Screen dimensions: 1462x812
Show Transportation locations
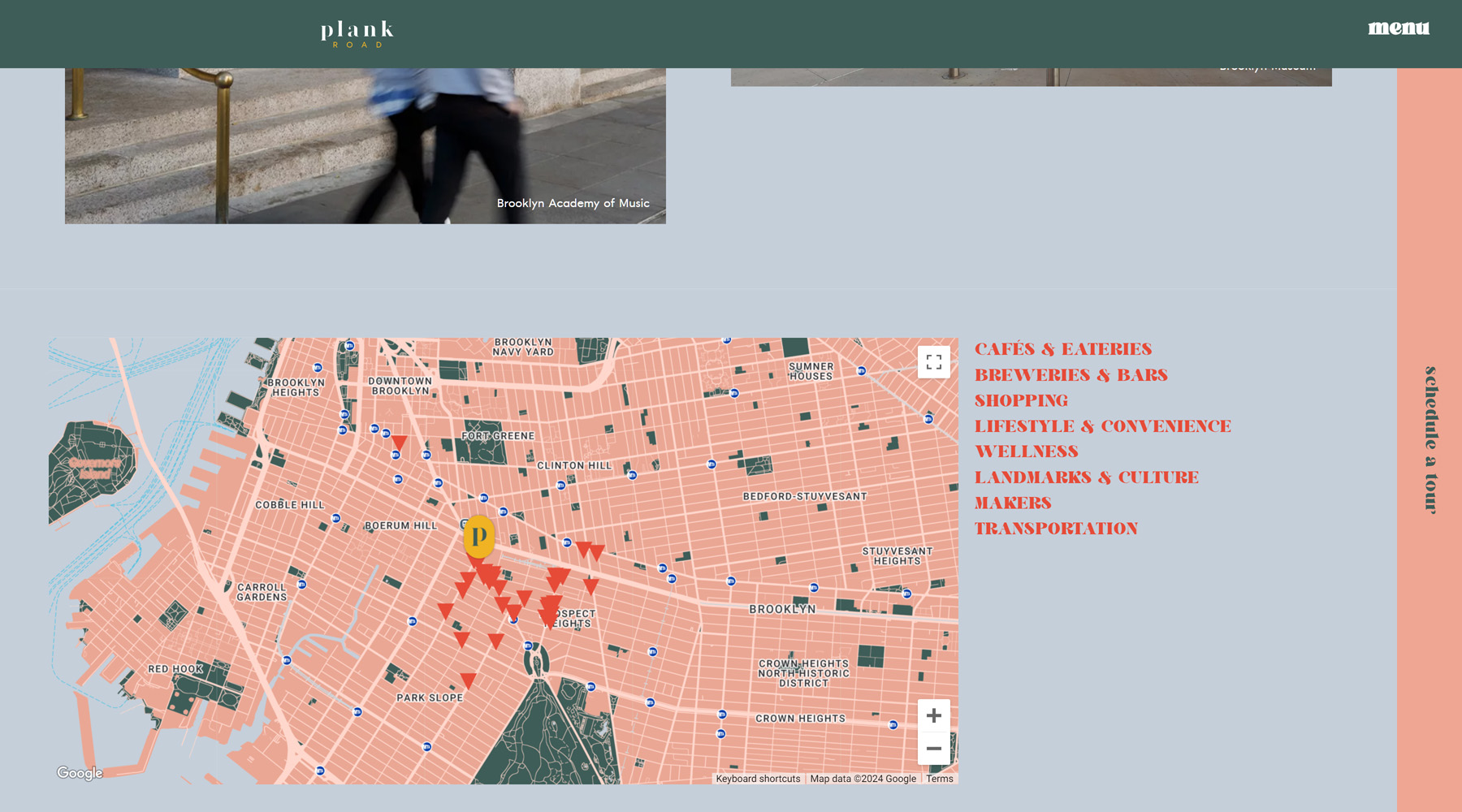tap(1056, 529)
